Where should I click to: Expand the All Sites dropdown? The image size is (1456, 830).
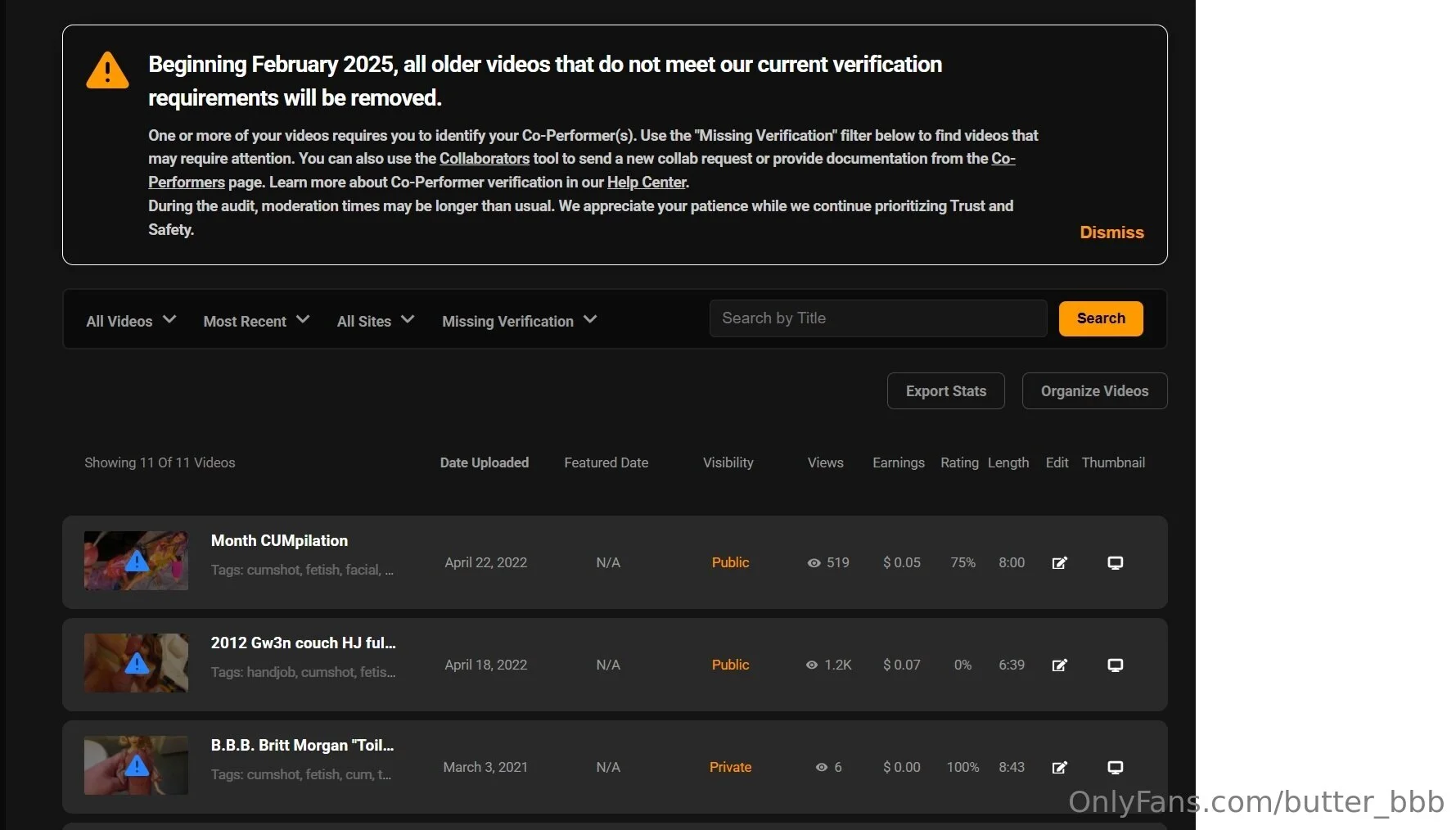pos(375,321)
